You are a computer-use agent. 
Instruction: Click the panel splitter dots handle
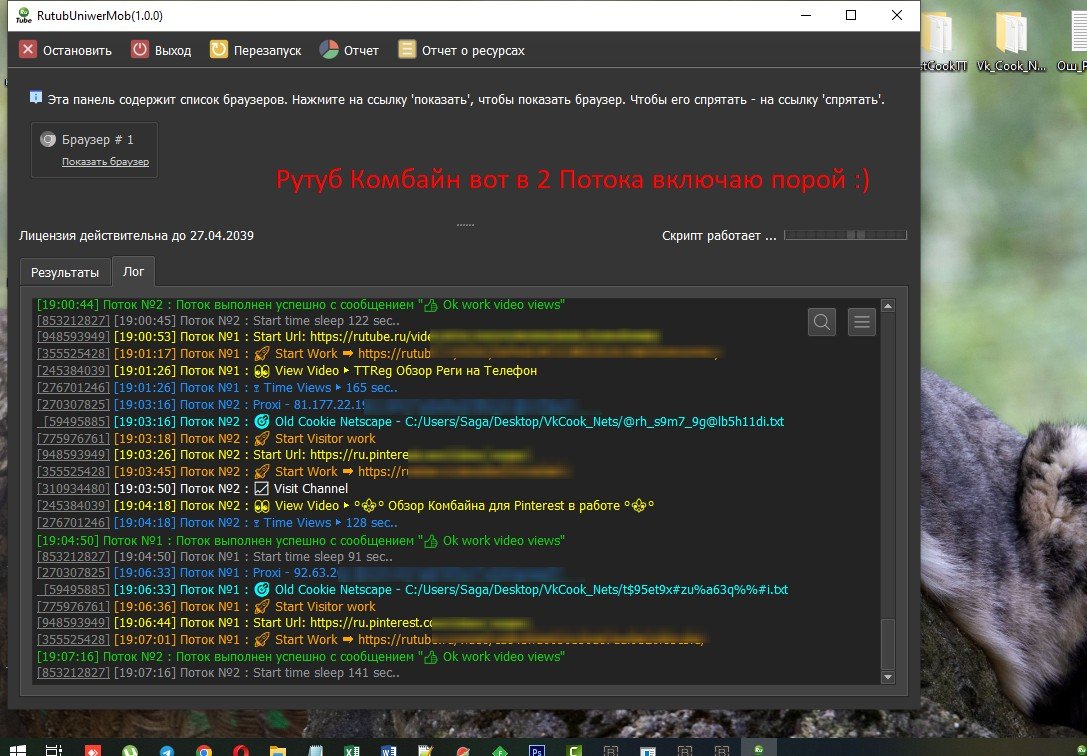pos(465,224)
